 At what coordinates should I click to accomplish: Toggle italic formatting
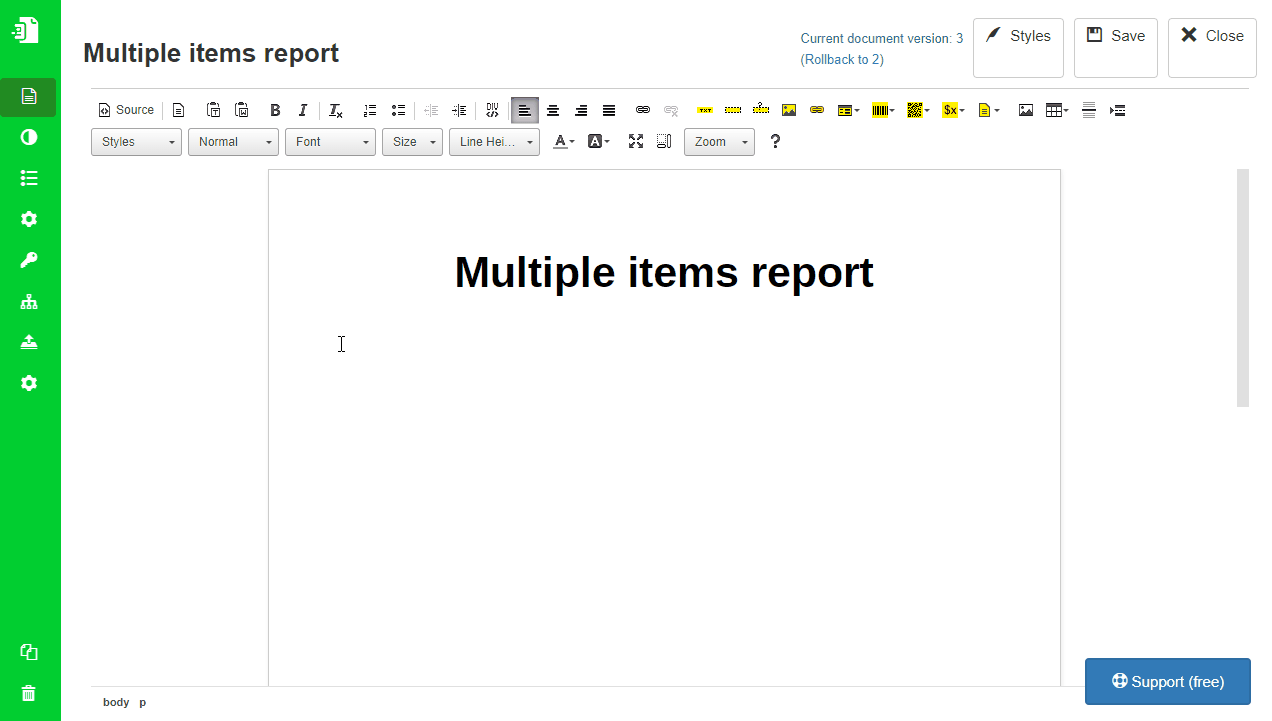(x=303, y=110)
